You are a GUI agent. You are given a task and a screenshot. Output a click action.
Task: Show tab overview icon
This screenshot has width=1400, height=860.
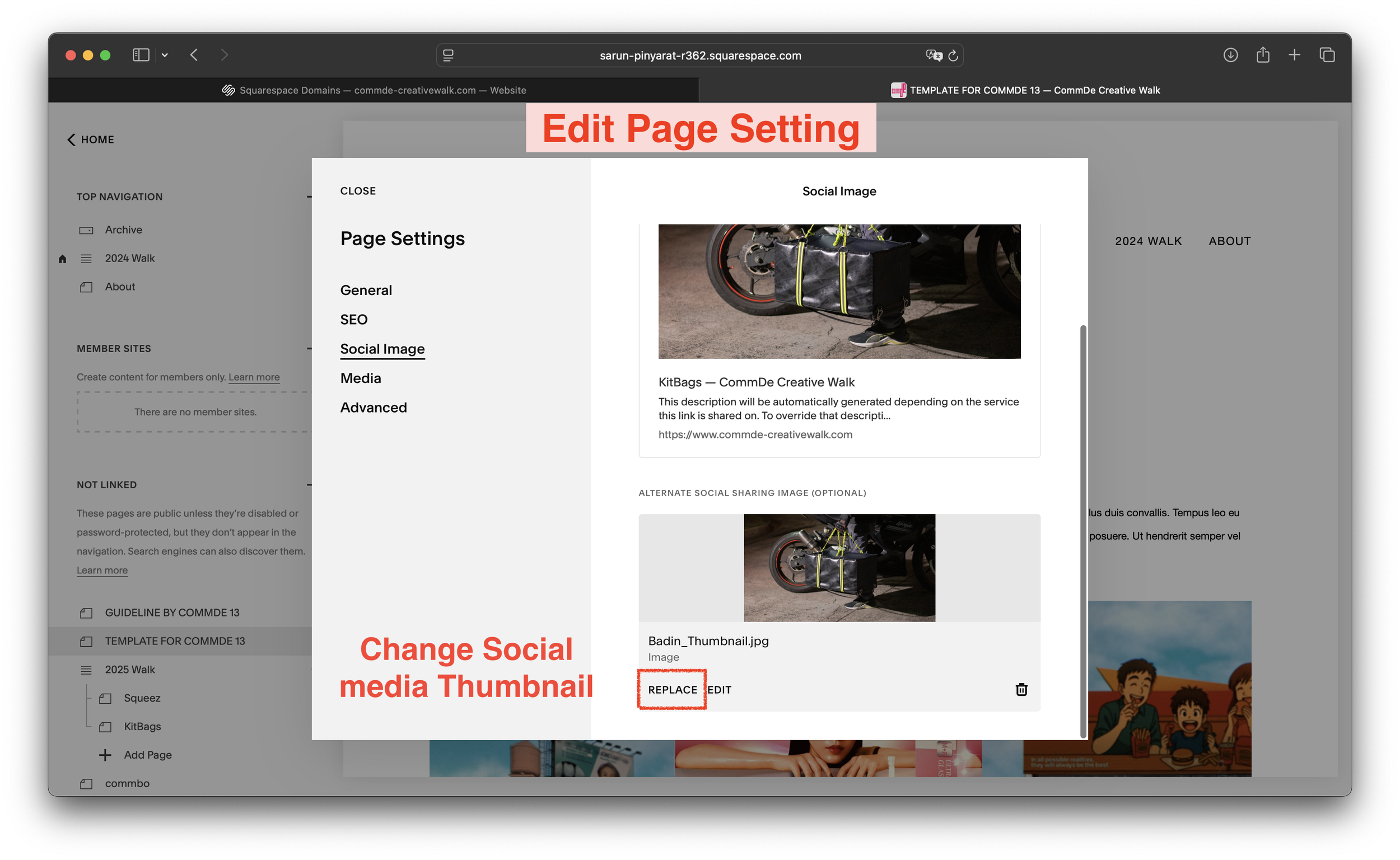pos(1327,55)
